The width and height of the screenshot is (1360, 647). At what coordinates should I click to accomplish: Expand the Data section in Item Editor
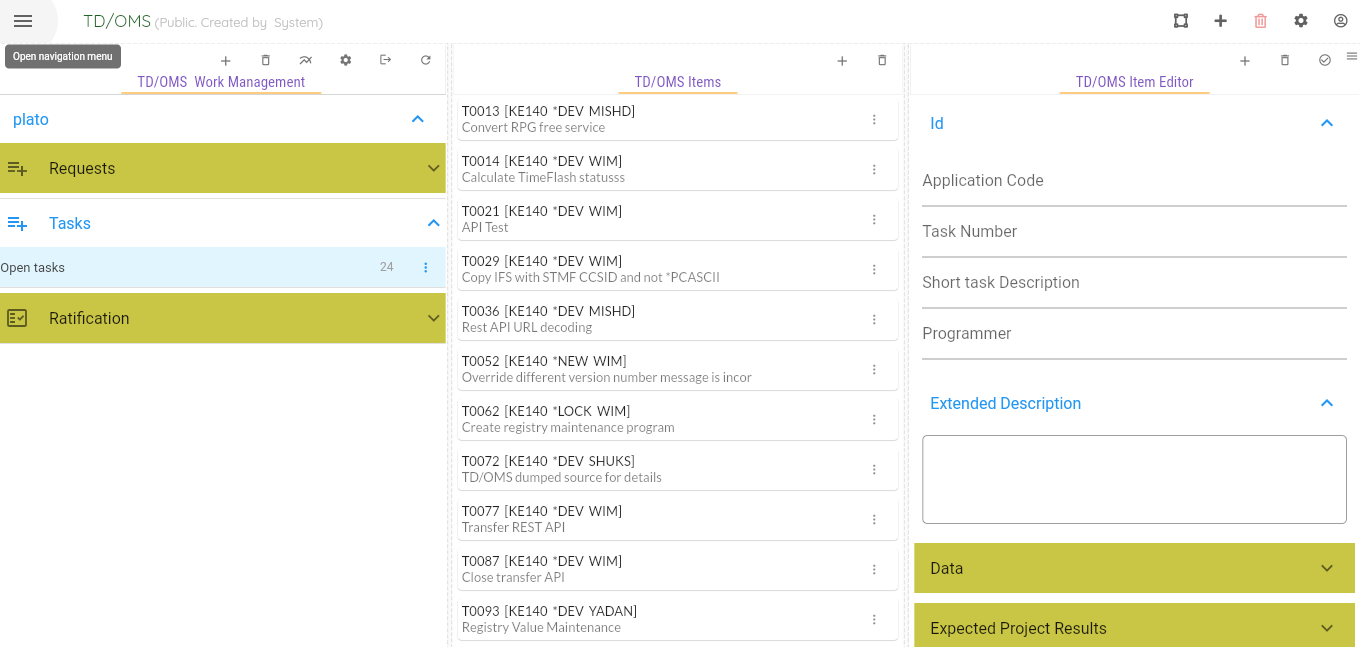point(1327,568)
